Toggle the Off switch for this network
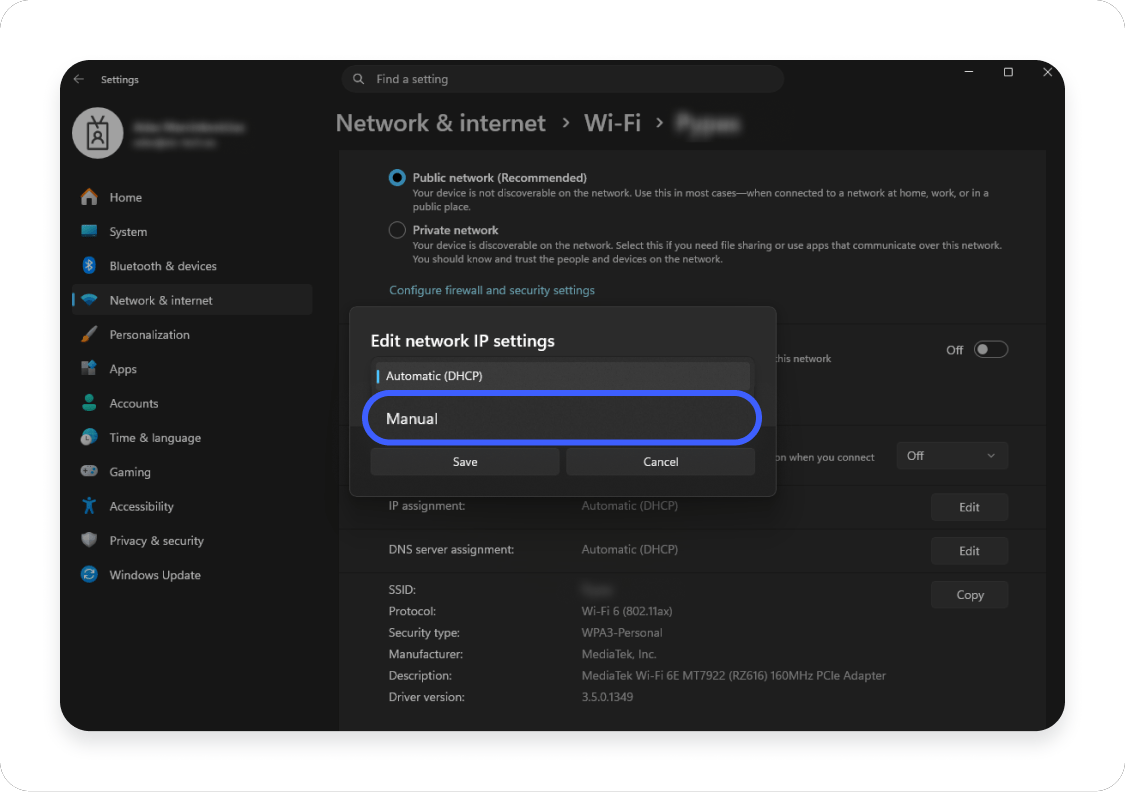 [991, 349]
